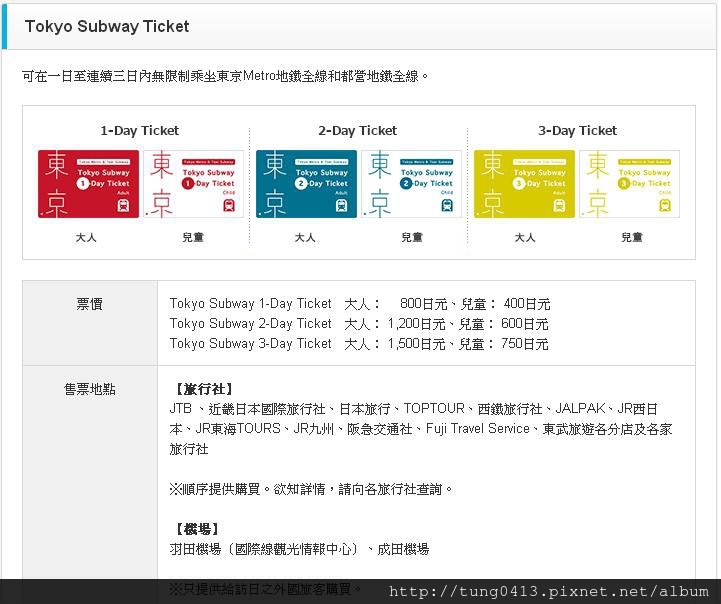Click the 【機場】 section heading
This screenshot has height=604, width=721.
point(196,529)
